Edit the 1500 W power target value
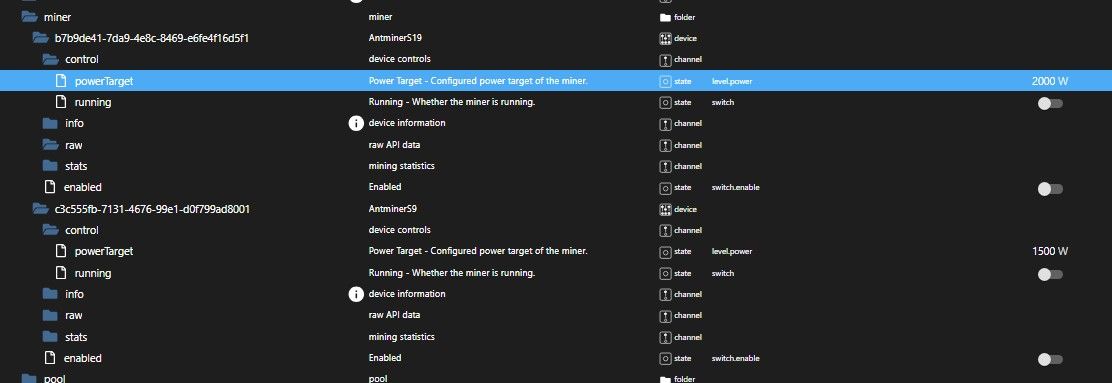The image size is (1112, 383). [1050, 251]
